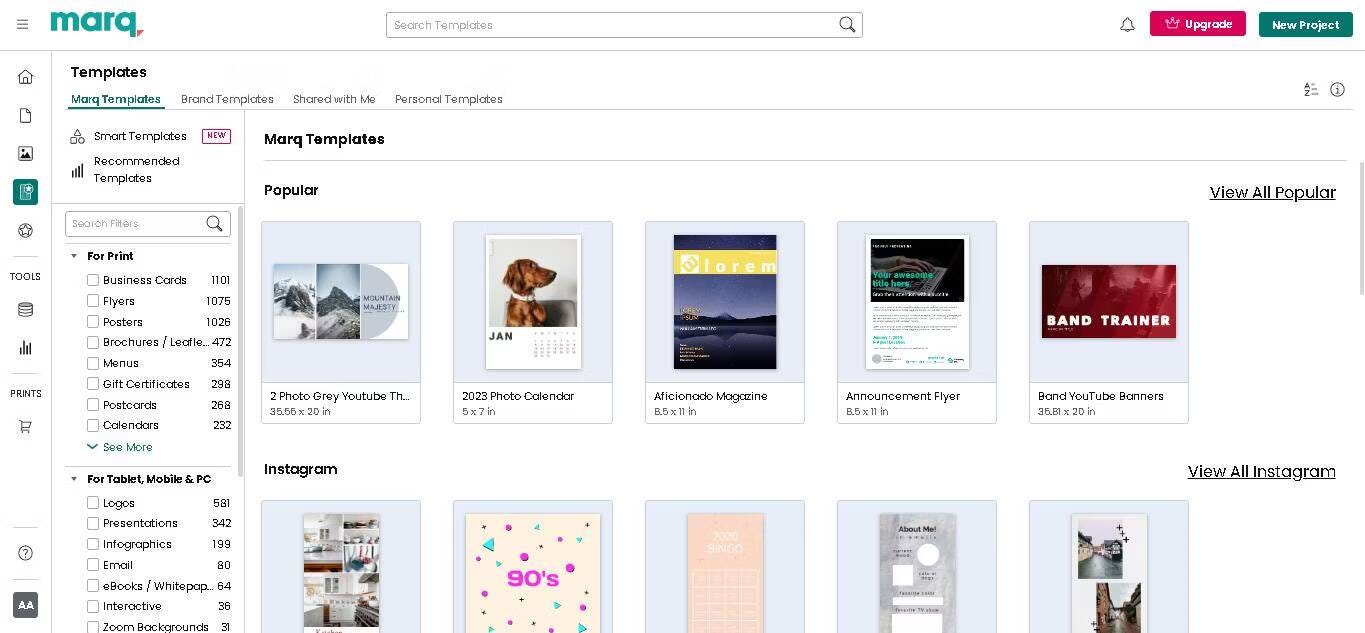Check the Calendars filter
This screenshot has height=633, width=1365.
click(x=93, y=425)
